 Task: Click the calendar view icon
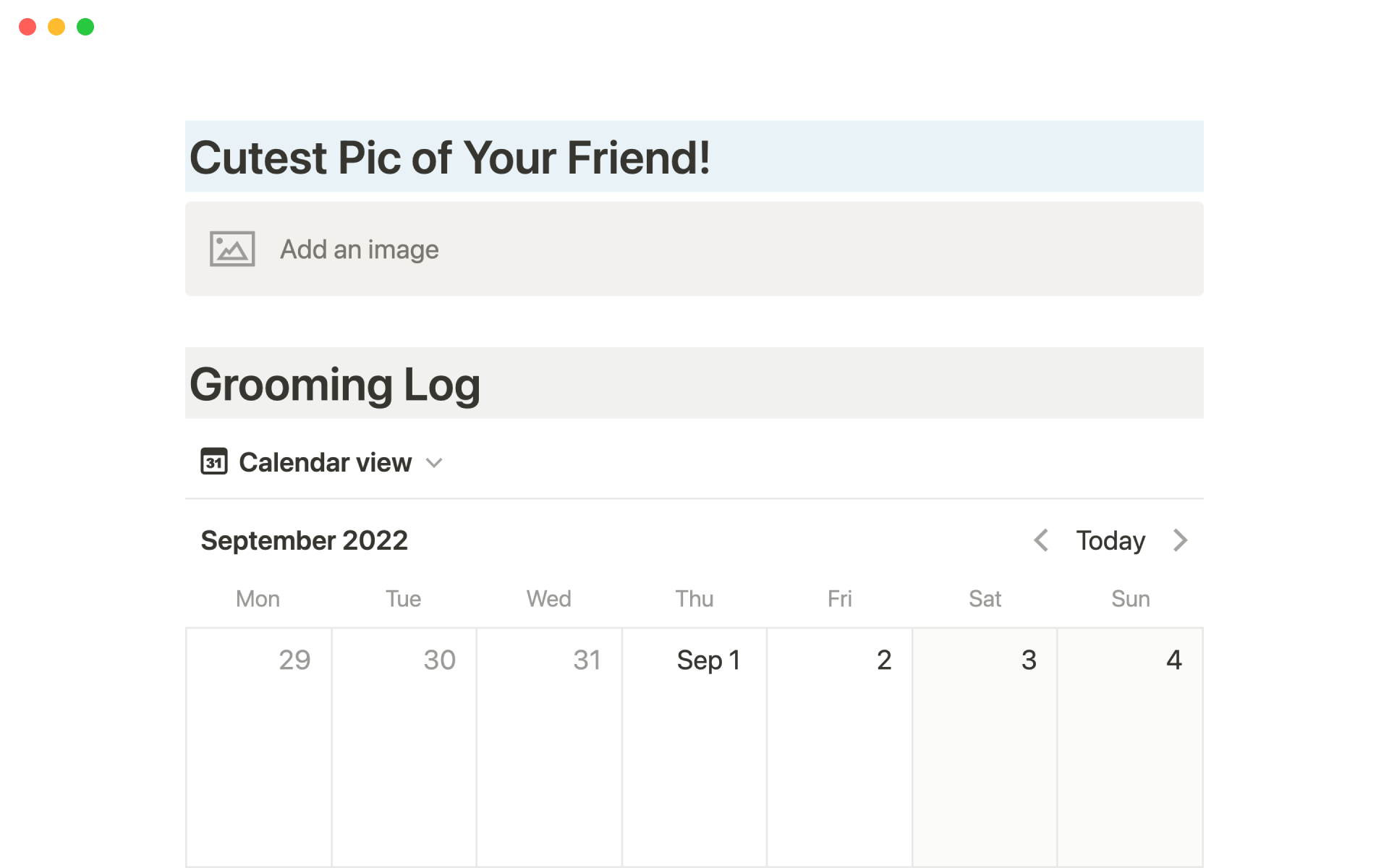(214, 461)
